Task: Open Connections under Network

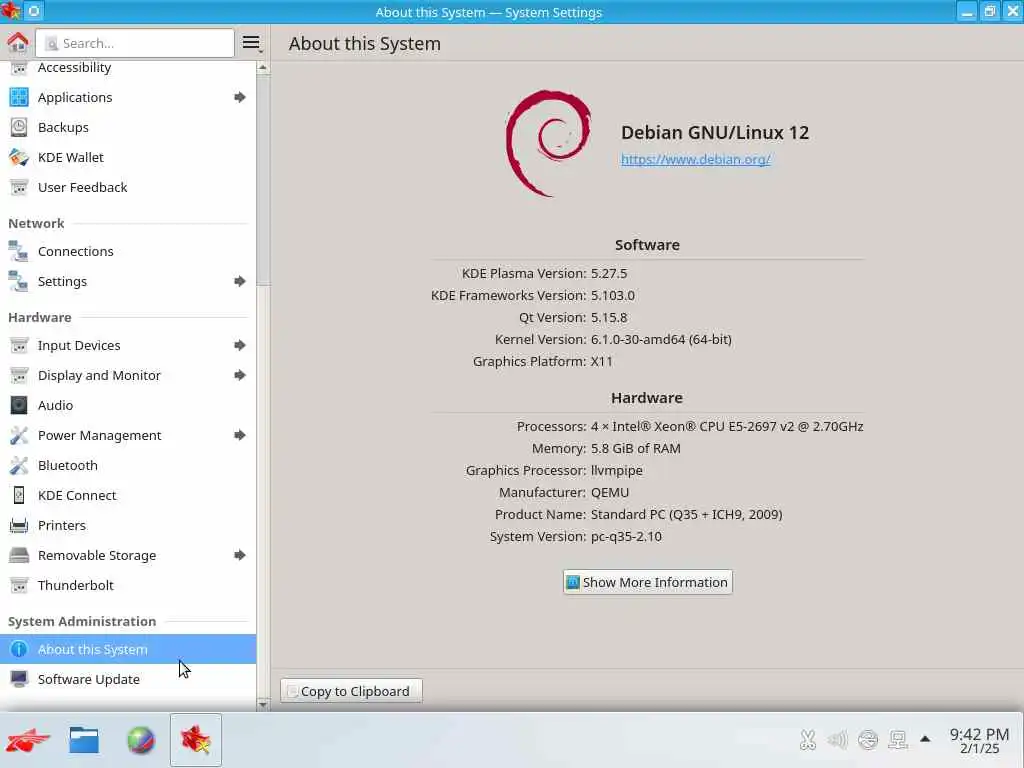Action: pyautogui.click(x=128, y=251)
